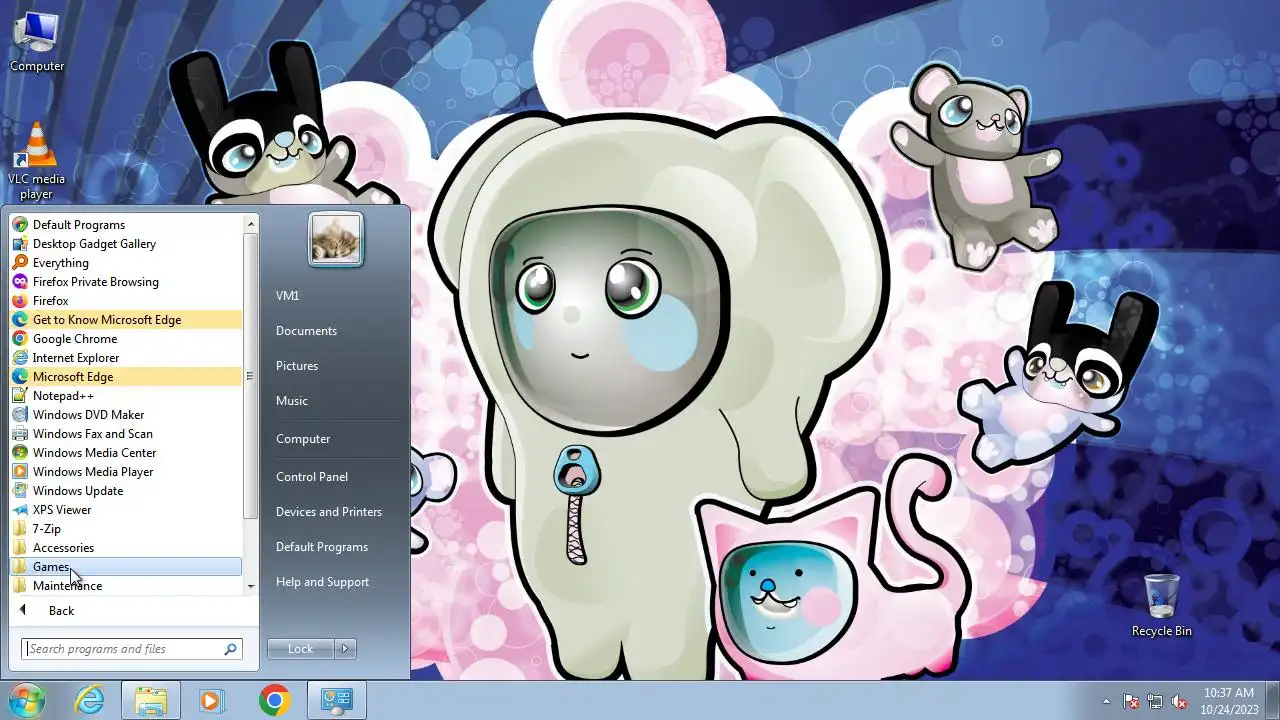The image size is (1280, 720).
Task: Open Default Programs in right pane
Action: [x=322, y=547]
